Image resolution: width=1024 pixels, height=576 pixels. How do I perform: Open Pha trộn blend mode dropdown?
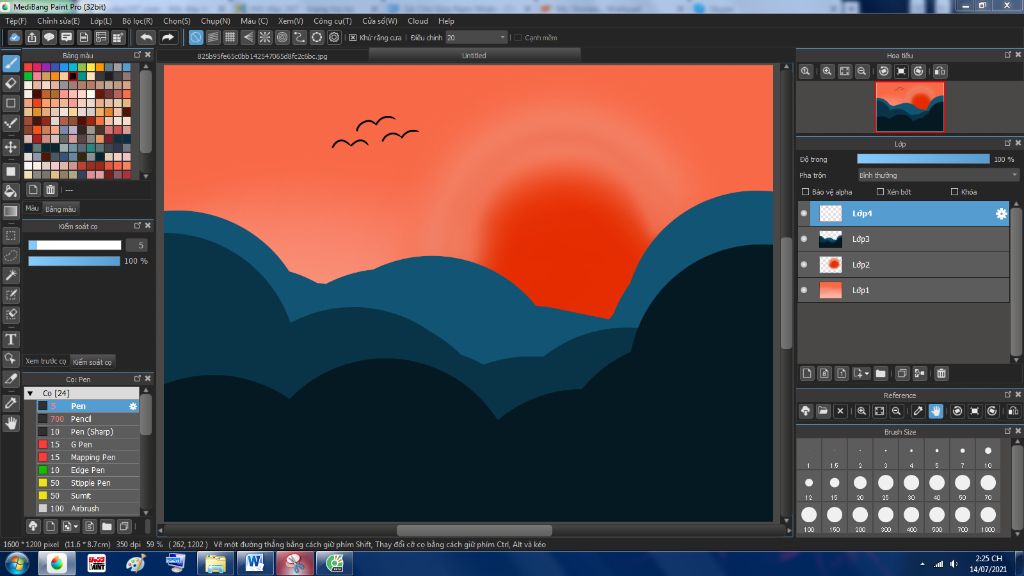pos(938,175)
